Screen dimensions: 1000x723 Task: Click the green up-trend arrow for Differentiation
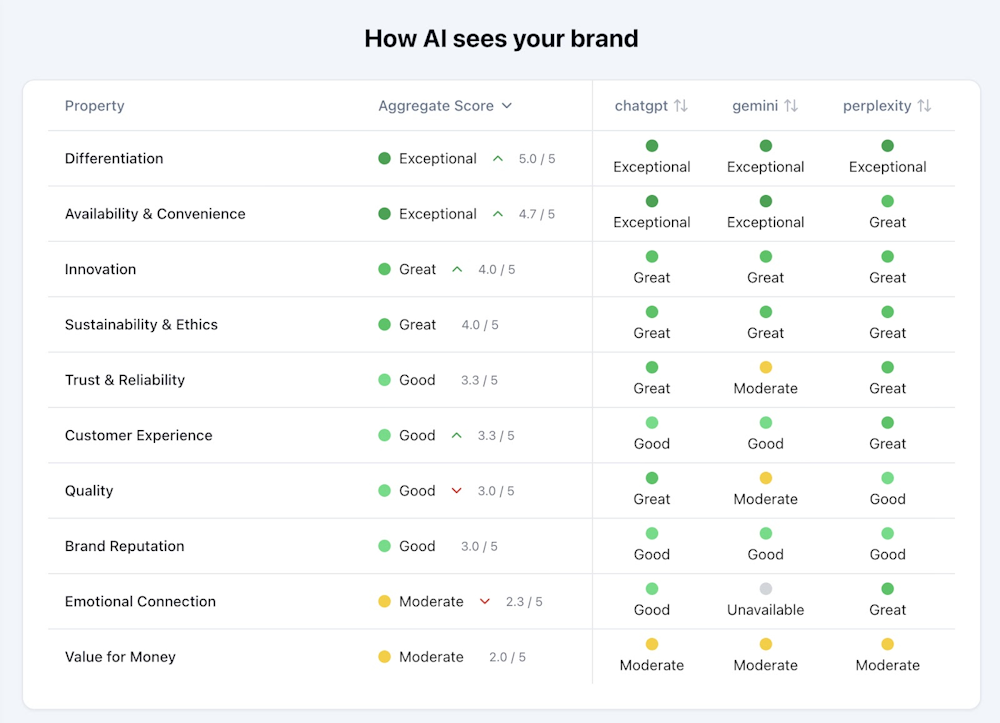pyautogui.click(x=498, y=159)
